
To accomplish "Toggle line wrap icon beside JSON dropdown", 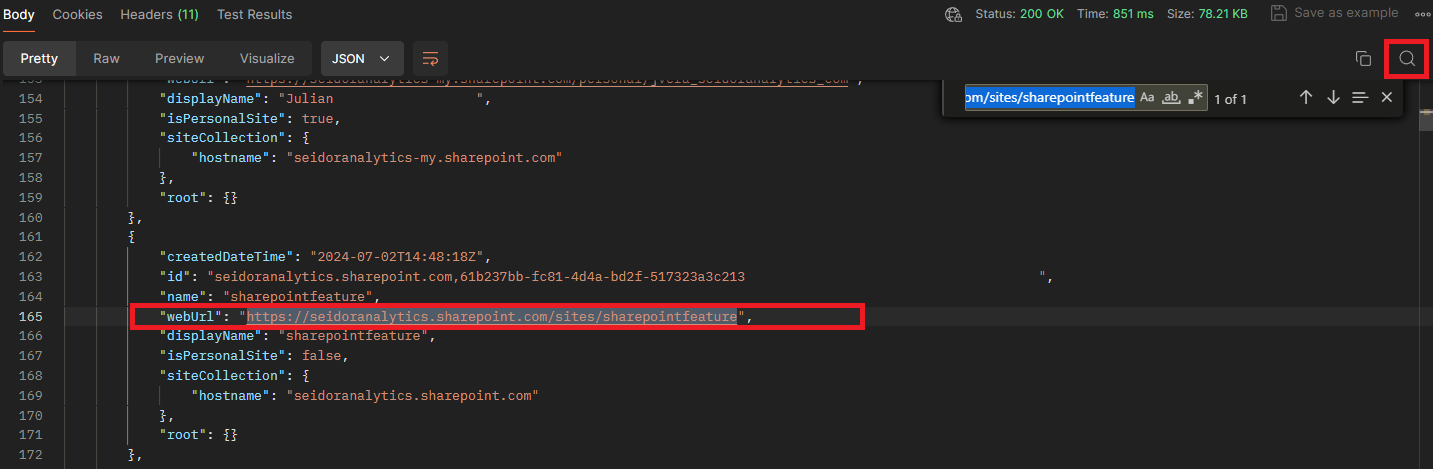I will click(x=430, y=59).
